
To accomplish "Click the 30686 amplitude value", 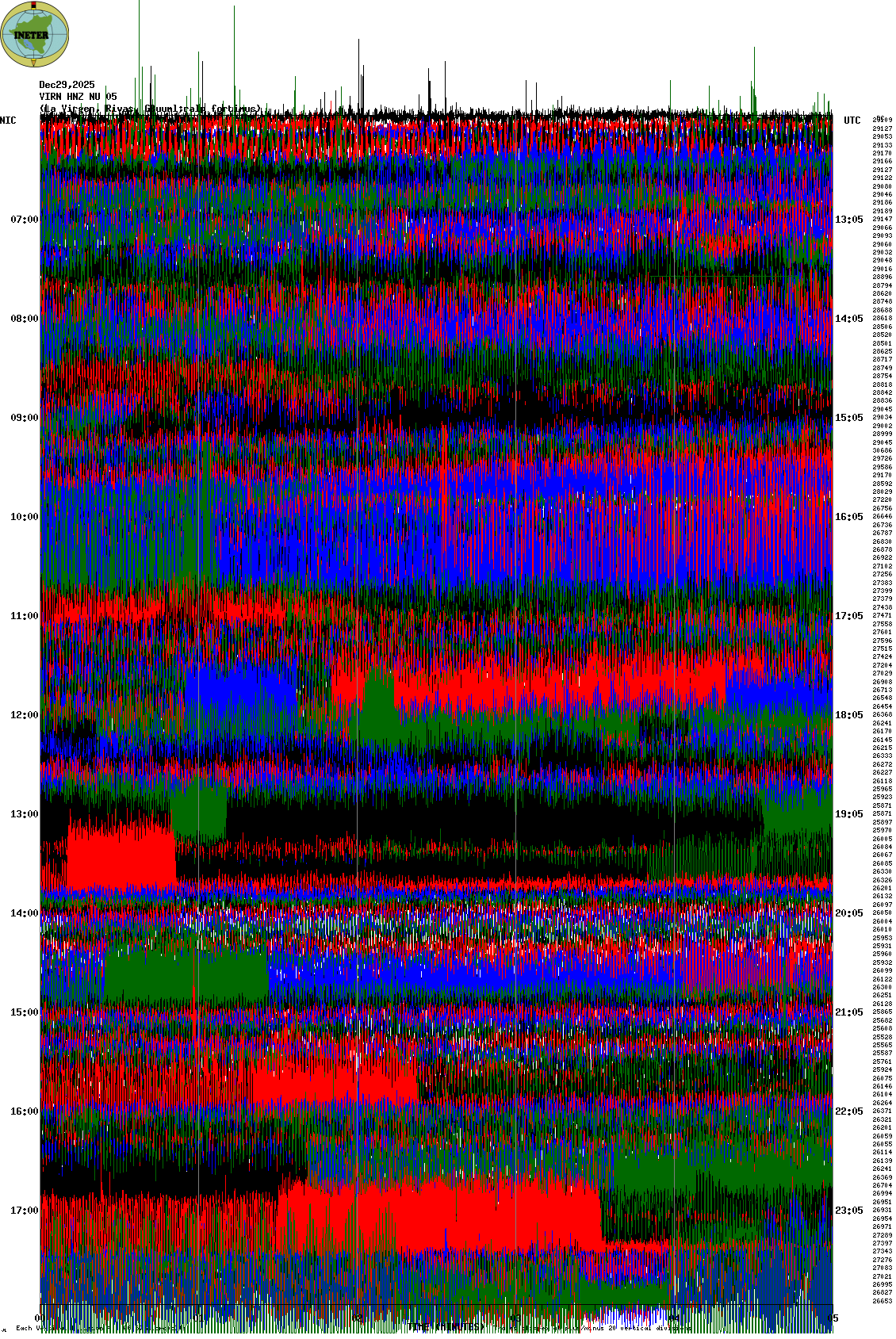I will coord(882,450).
